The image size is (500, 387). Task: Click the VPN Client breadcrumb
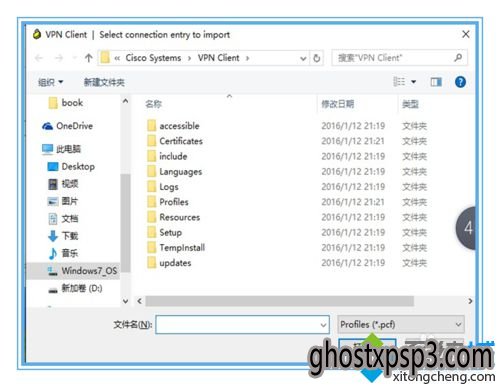point(218,58)
